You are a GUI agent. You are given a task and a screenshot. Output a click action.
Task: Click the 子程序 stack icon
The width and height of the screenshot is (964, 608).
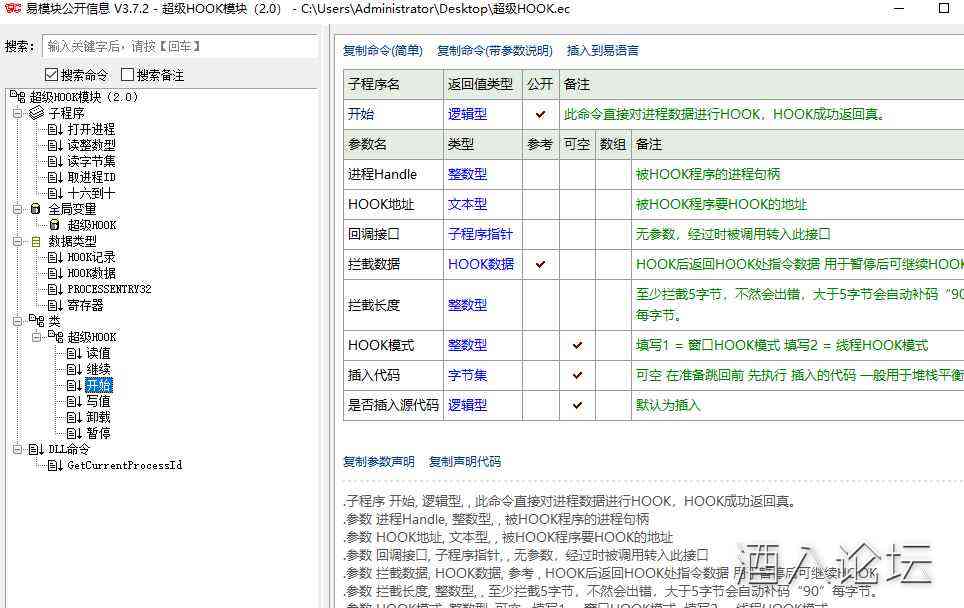[x=36, y=113]
